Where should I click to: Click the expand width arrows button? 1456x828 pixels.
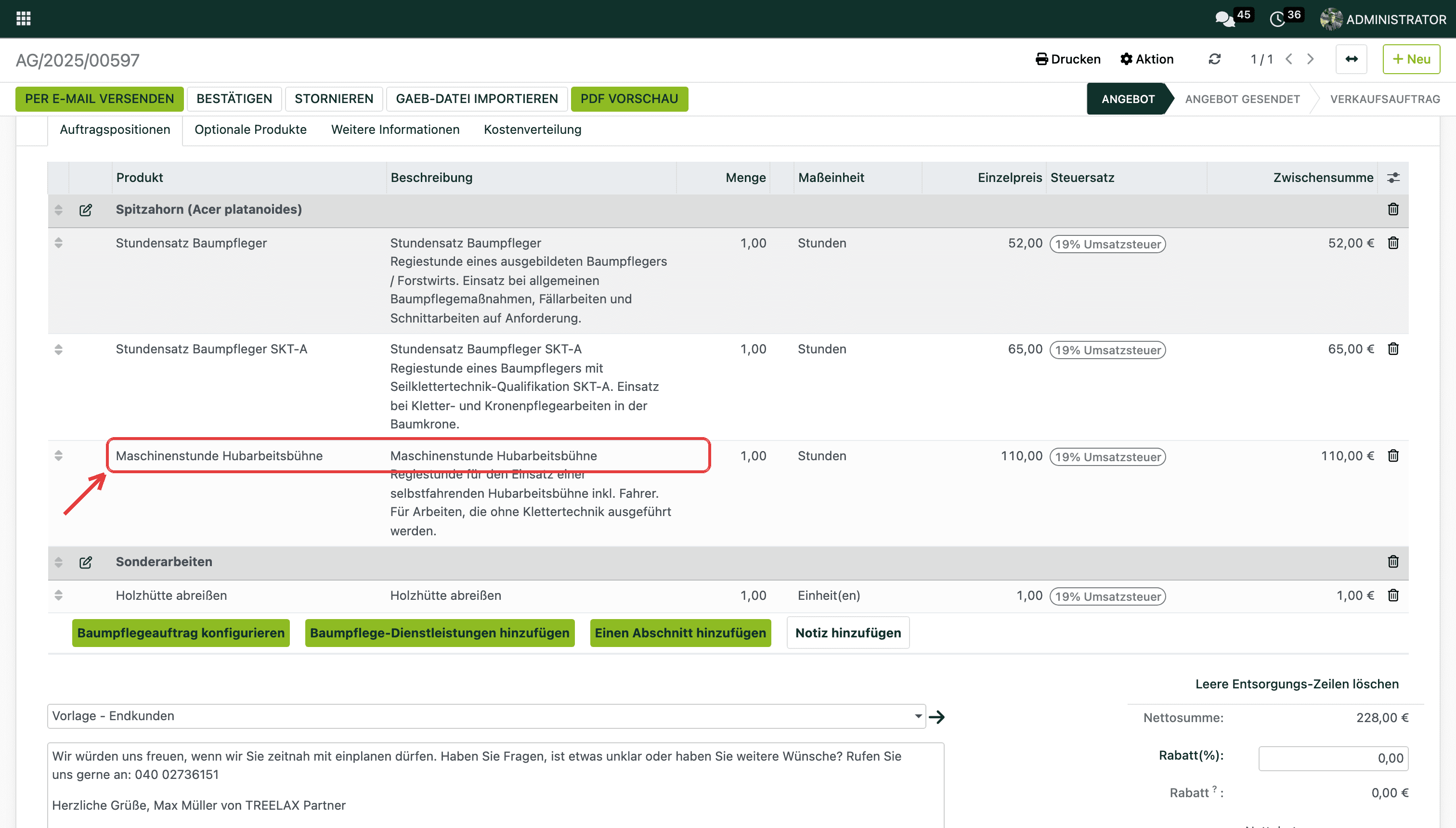pos(1352,59)
